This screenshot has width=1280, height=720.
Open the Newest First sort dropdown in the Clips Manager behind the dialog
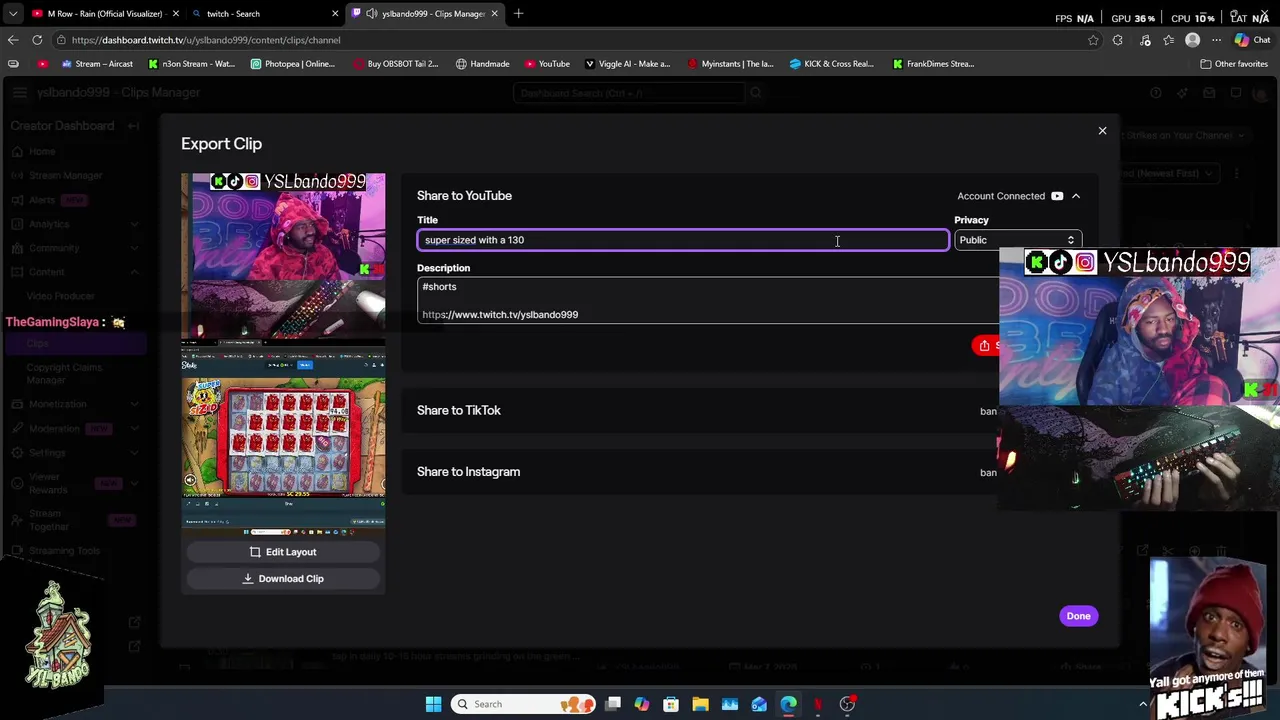click(1167, 173)
